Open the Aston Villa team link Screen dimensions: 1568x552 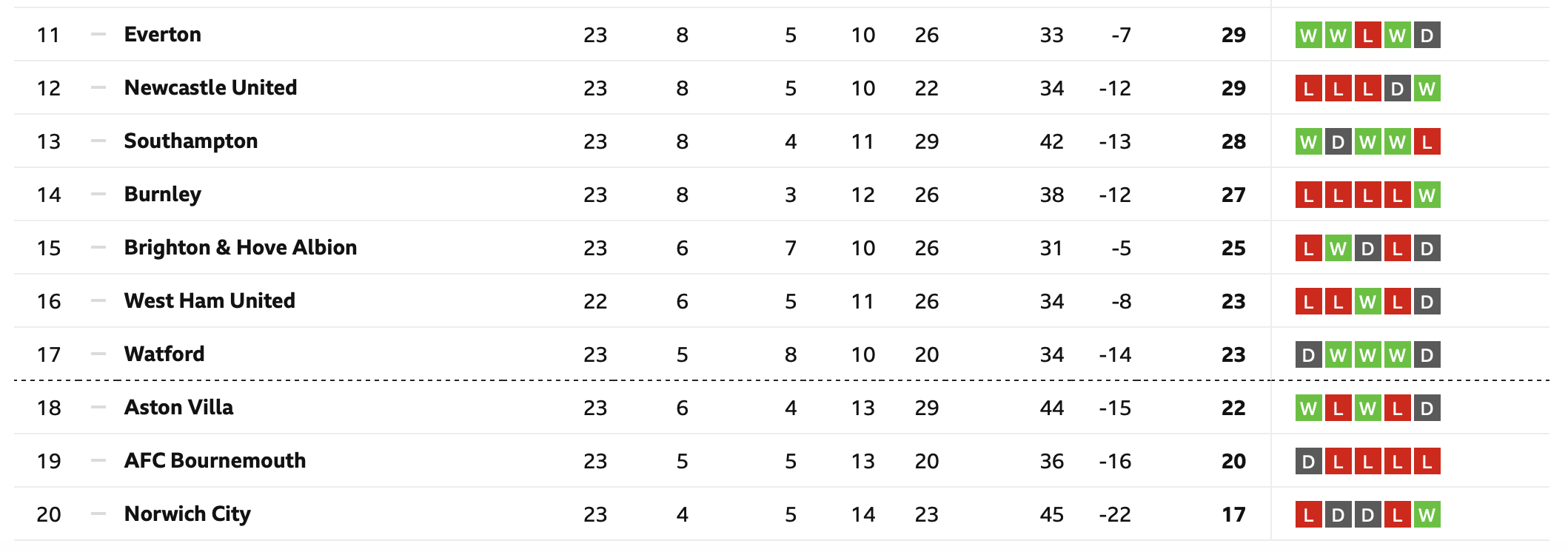(x=178, y=408)
